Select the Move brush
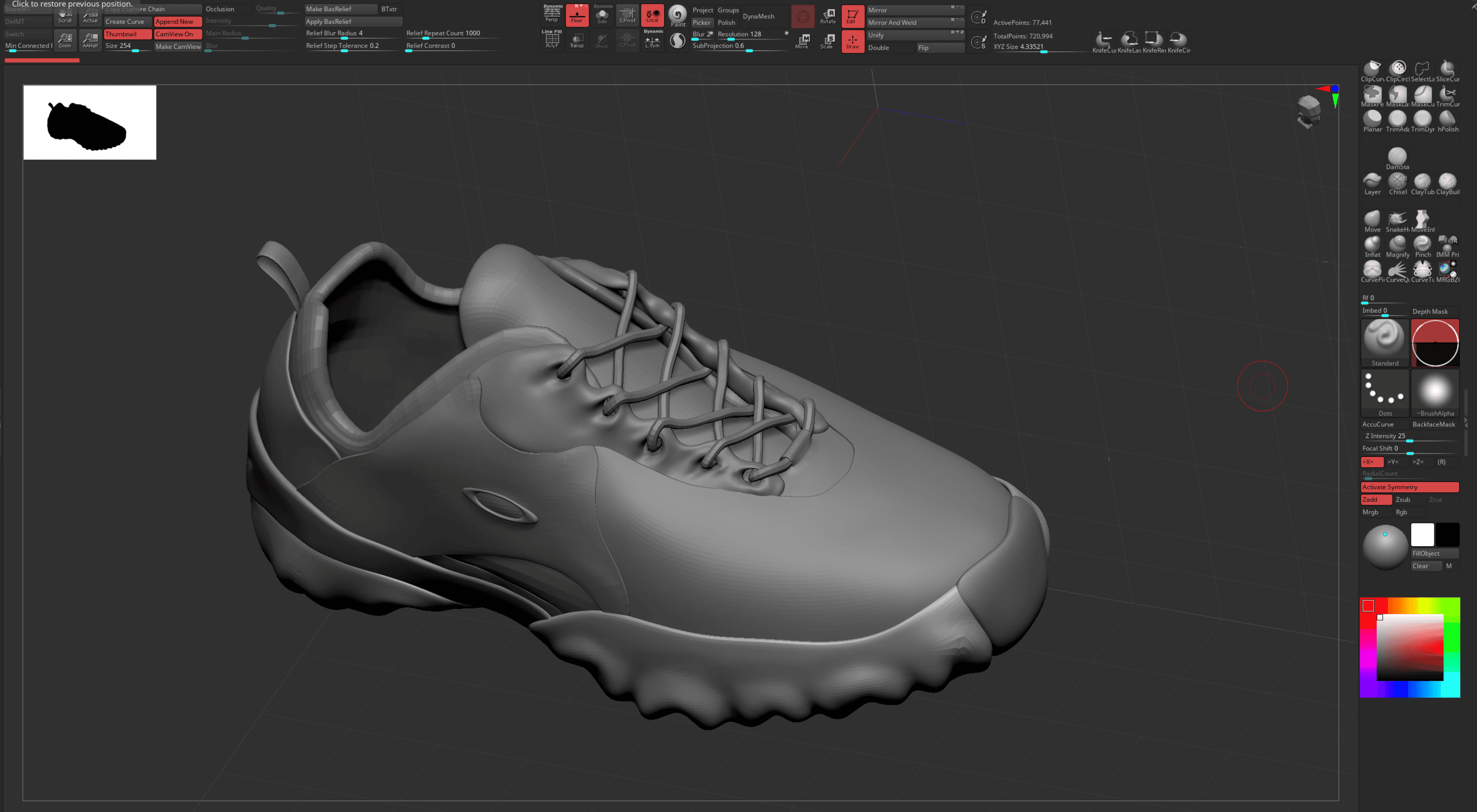Image resolution: width=1477 pixels, height=812 pixels. (1372, 221)
